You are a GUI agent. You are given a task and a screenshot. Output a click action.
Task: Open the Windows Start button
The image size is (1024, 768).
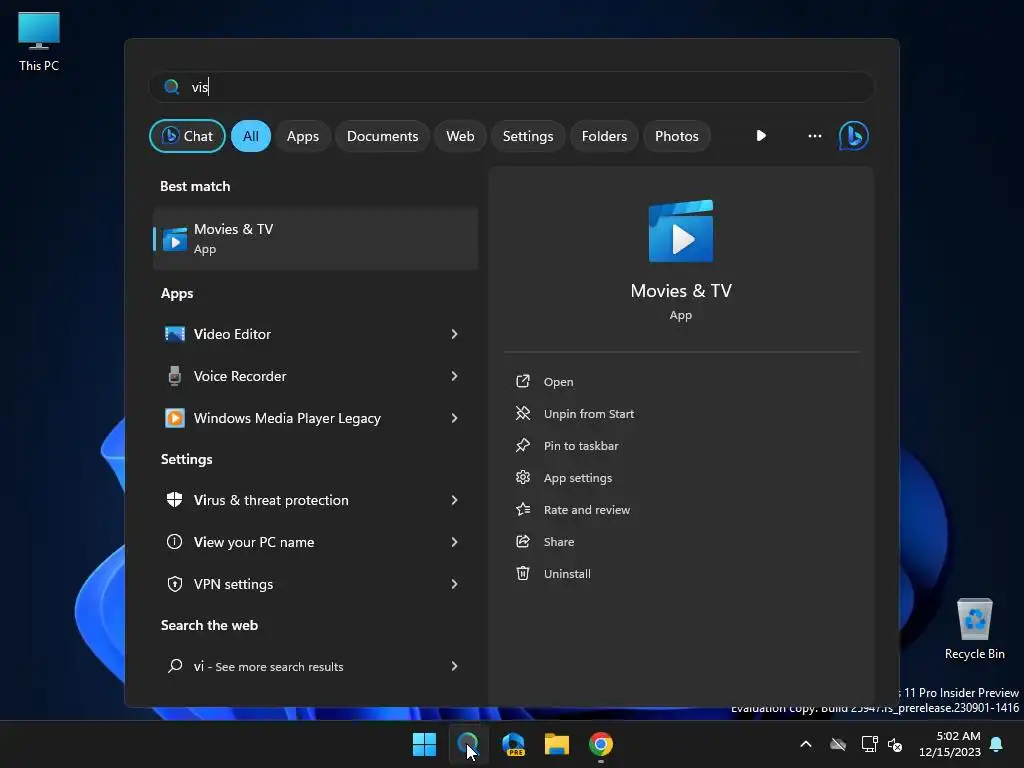click(x=424, y=744)
